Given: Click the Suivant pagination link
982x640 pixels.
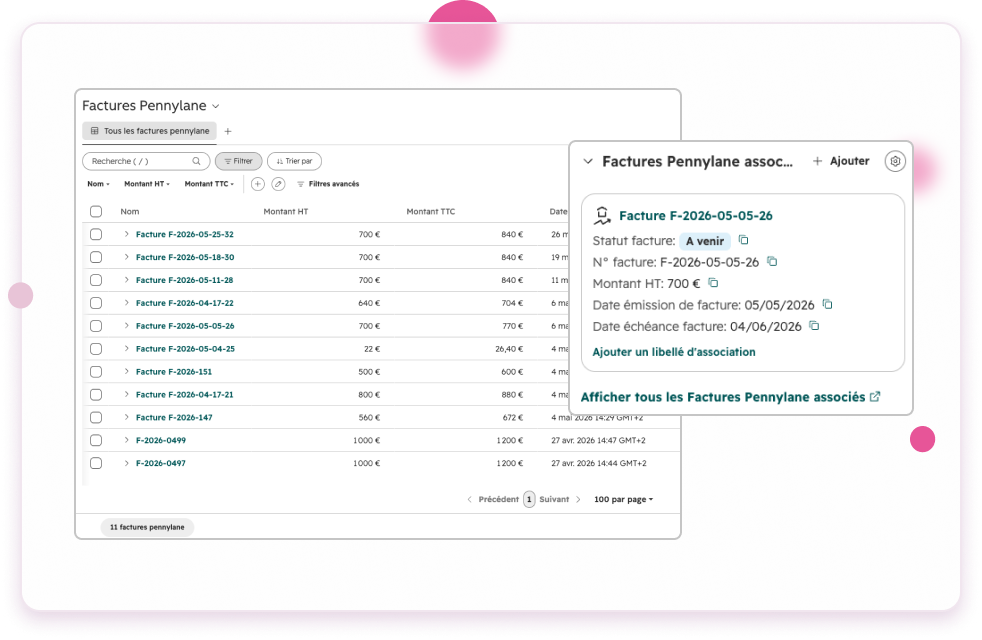Looking at the screenshot, I should click(554, 499).
